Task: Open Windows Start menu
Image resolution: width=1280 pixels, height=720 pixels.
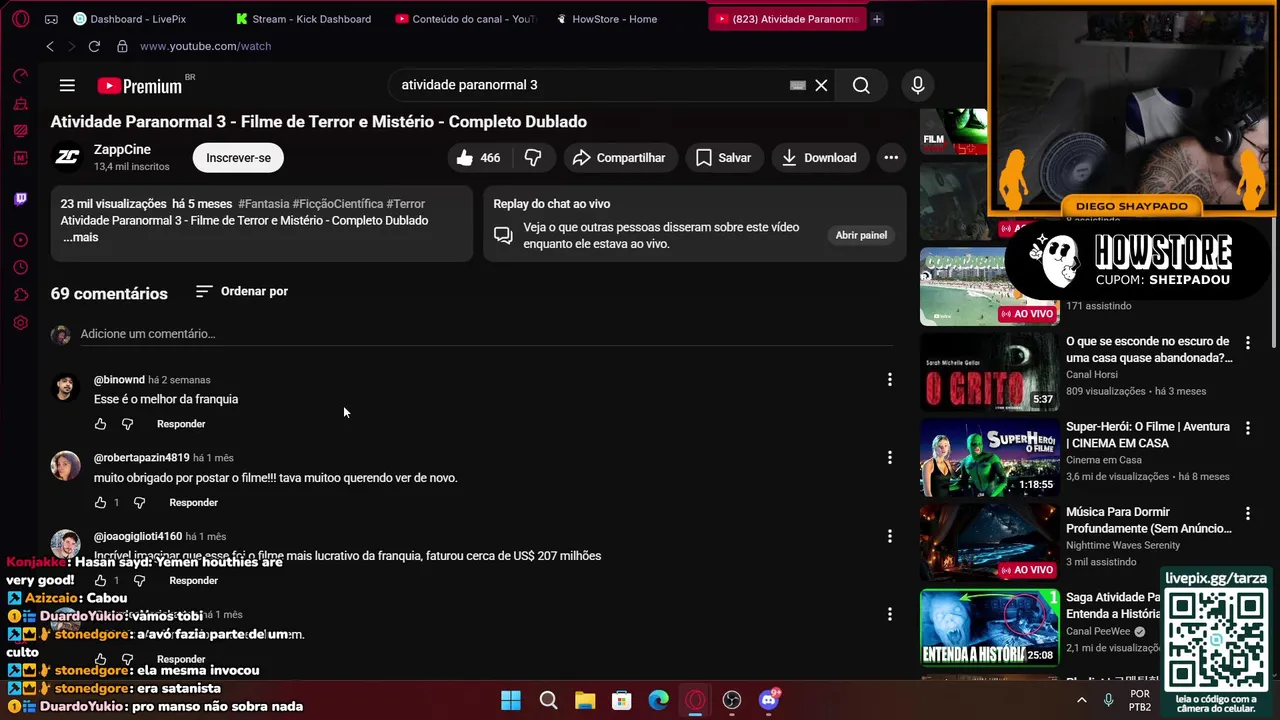Action: tap(510, 700)
